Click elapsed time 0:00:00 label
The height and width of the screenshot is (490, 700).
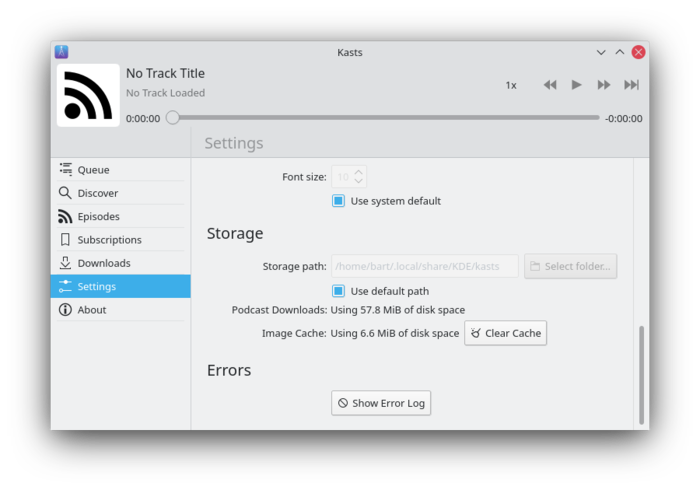(143, 119)
